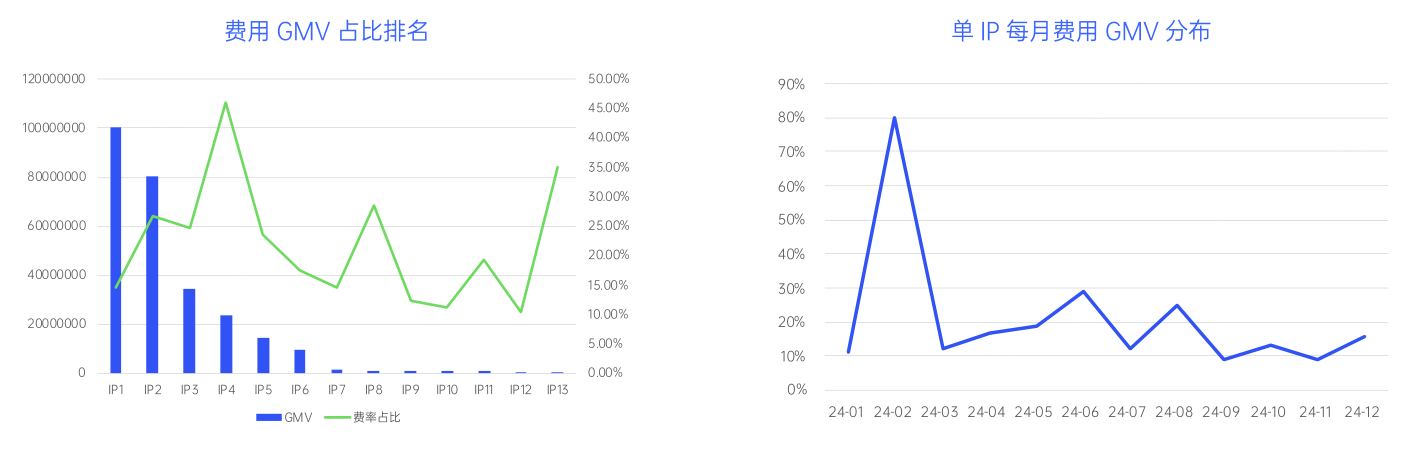The width and height of the screenshot is (1413, 456).
Task: Click the 24-06 data point on line
Action: point(1083,291)
